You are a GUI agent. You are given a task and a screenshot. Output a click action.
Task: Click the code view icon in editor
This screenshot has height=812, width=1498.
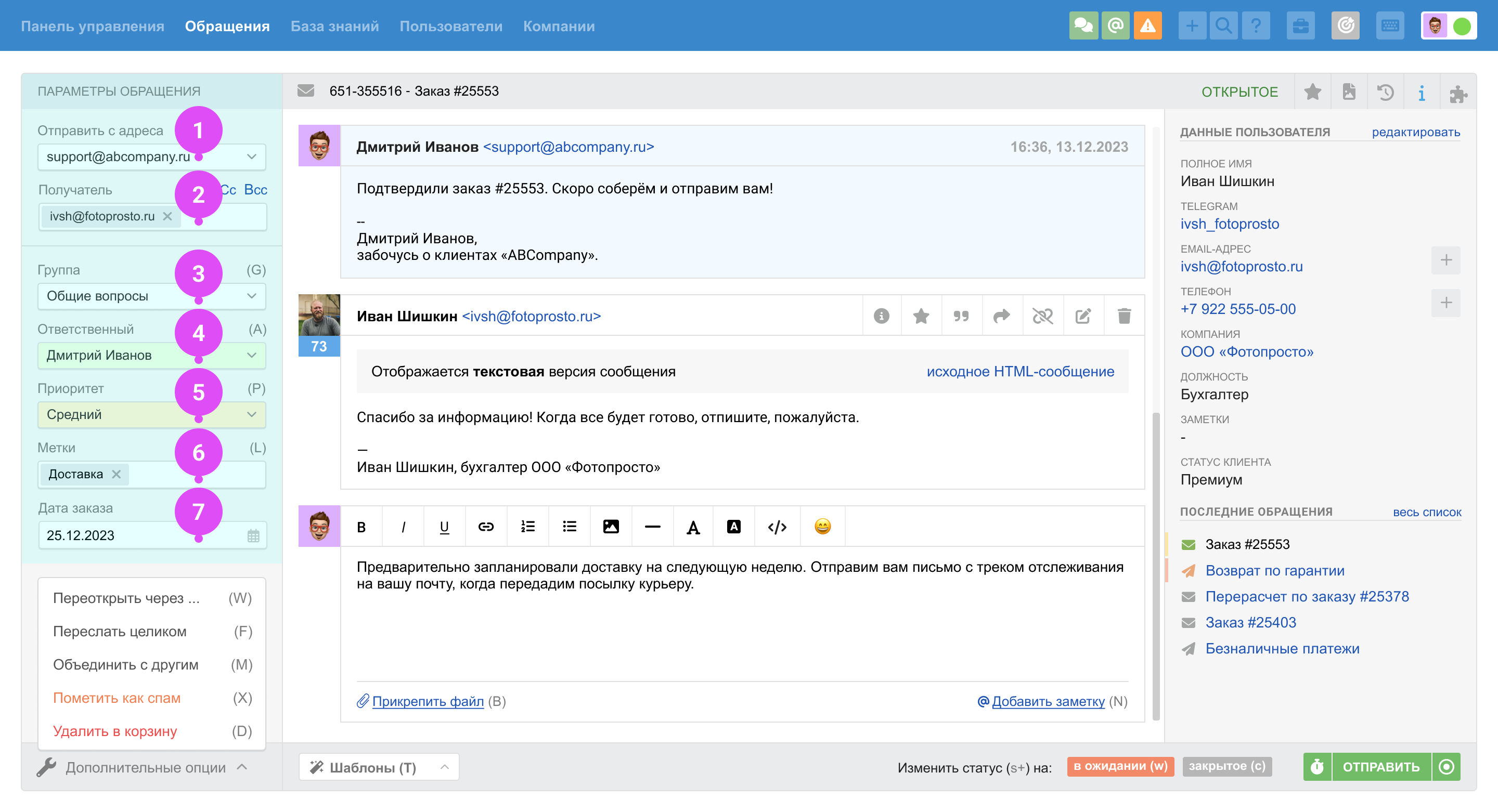click(x=777, y=527)
